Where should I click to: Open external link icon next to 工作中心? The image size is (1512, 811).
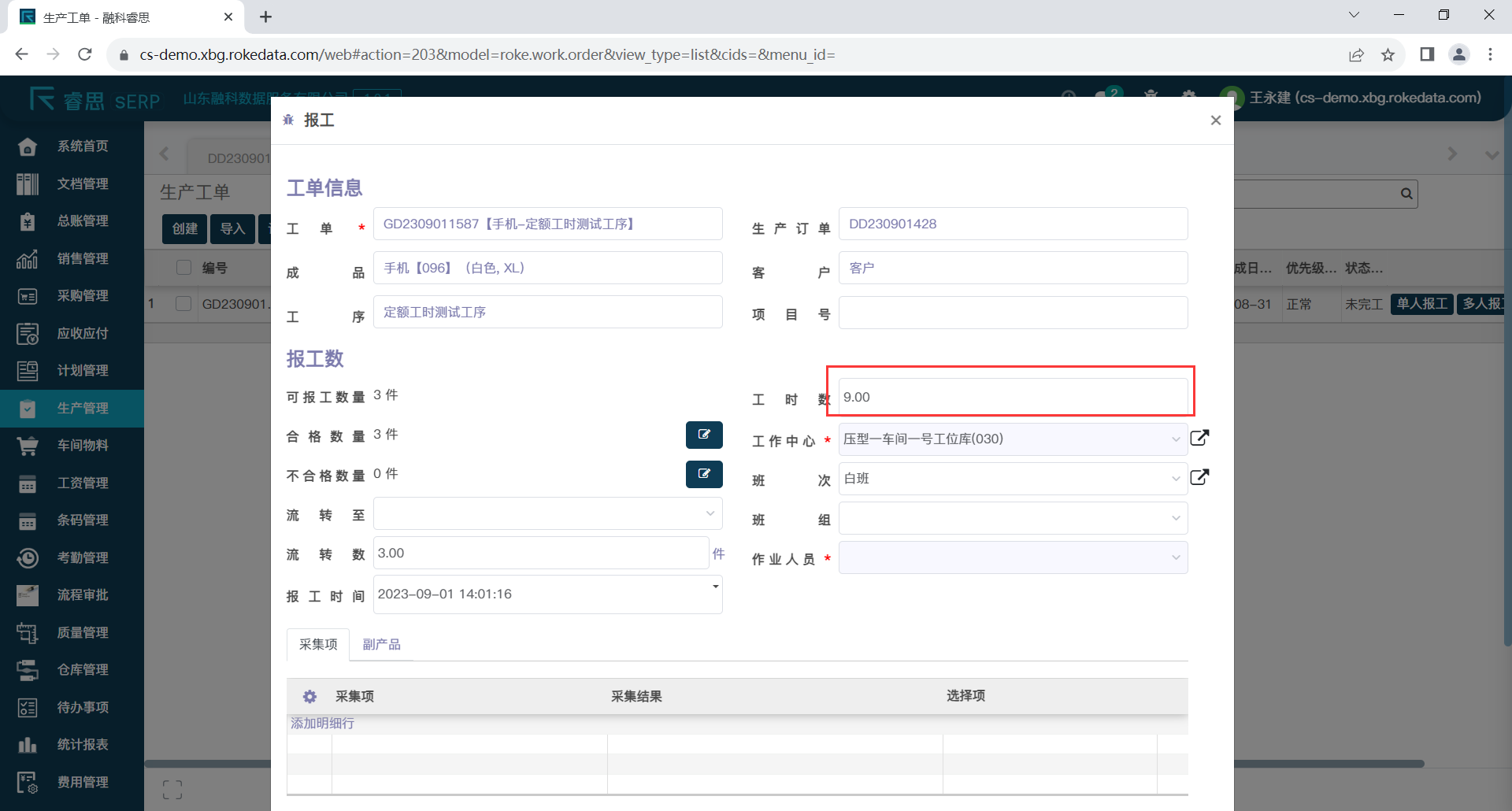[1199, 438]
